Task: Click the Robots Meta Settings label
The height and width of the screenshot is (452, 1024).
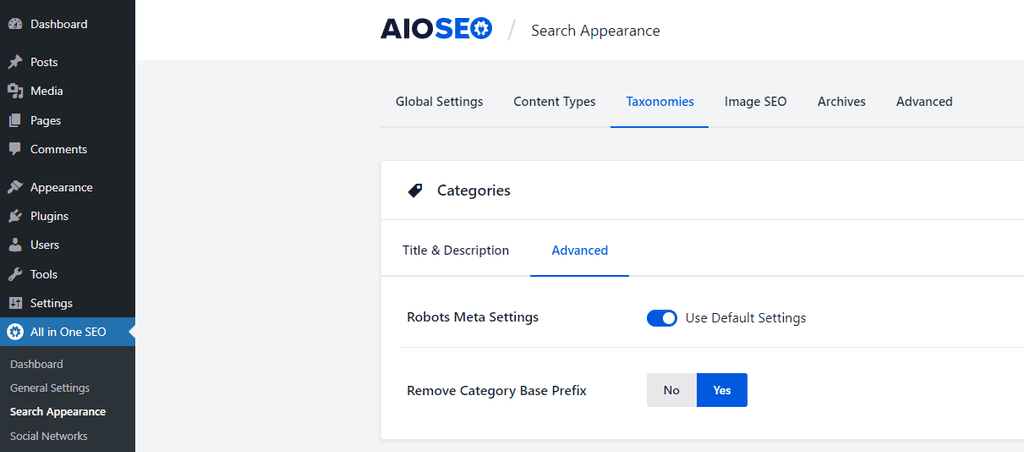Action: point(472,317)
